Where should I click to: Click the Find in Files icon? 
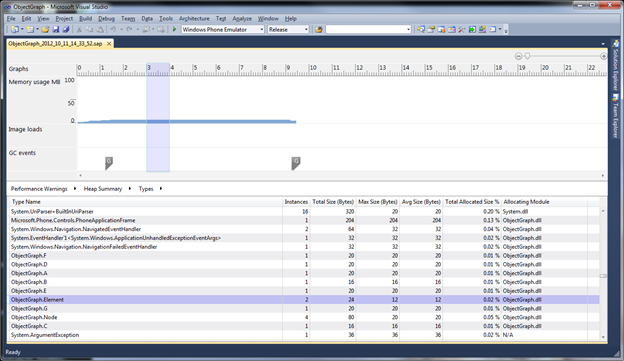[318, 29]
